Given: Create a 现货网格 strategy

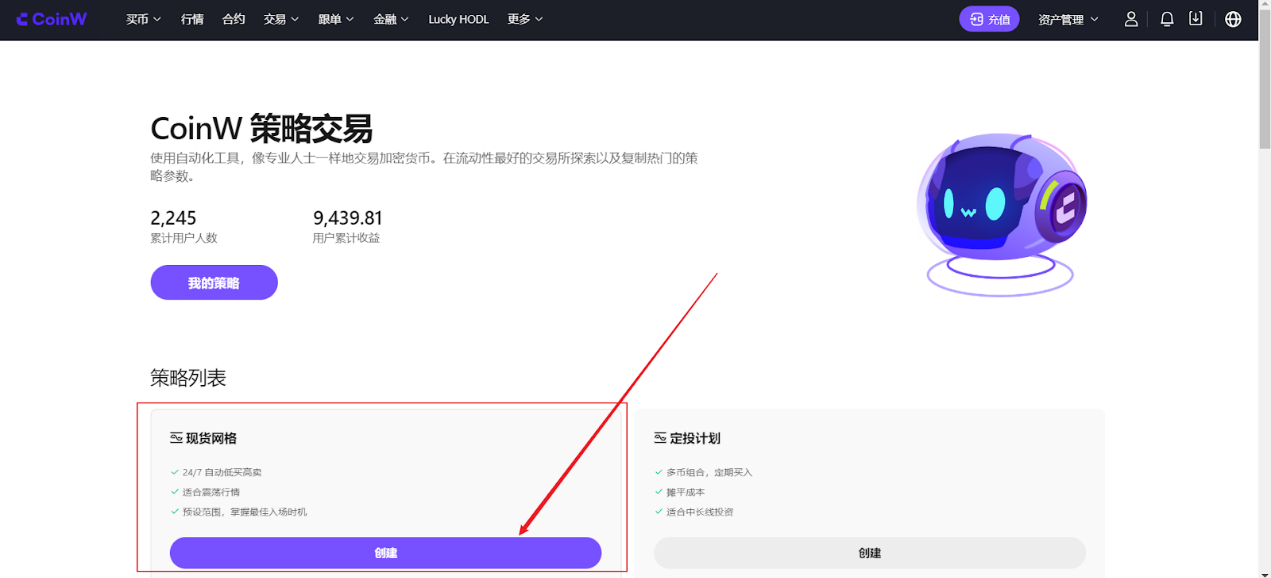Looking at the screenshot, I should point(385,553).
